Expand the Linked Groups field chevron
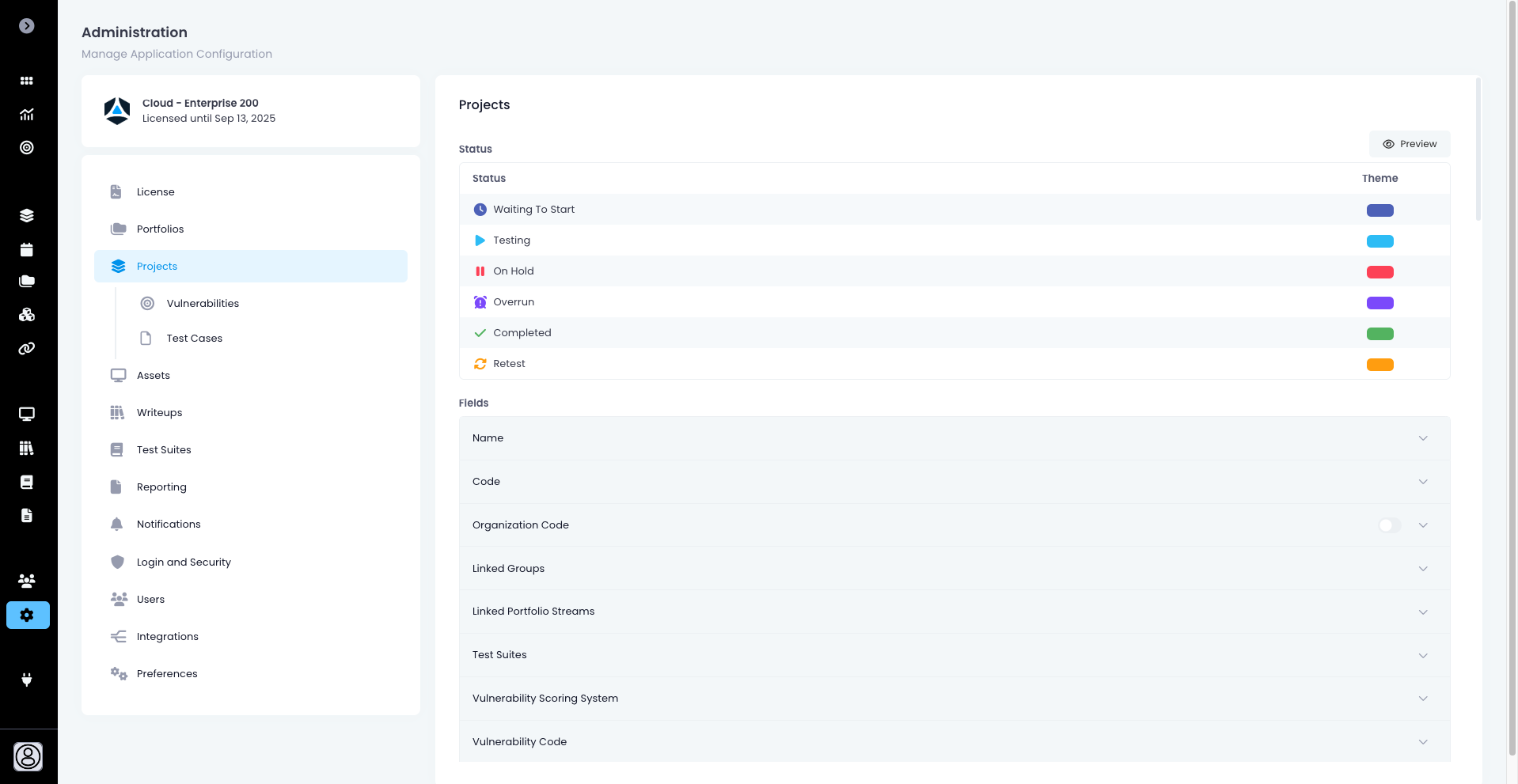The width and height of the screenshot is (1518, 784). coord(1422,569)
